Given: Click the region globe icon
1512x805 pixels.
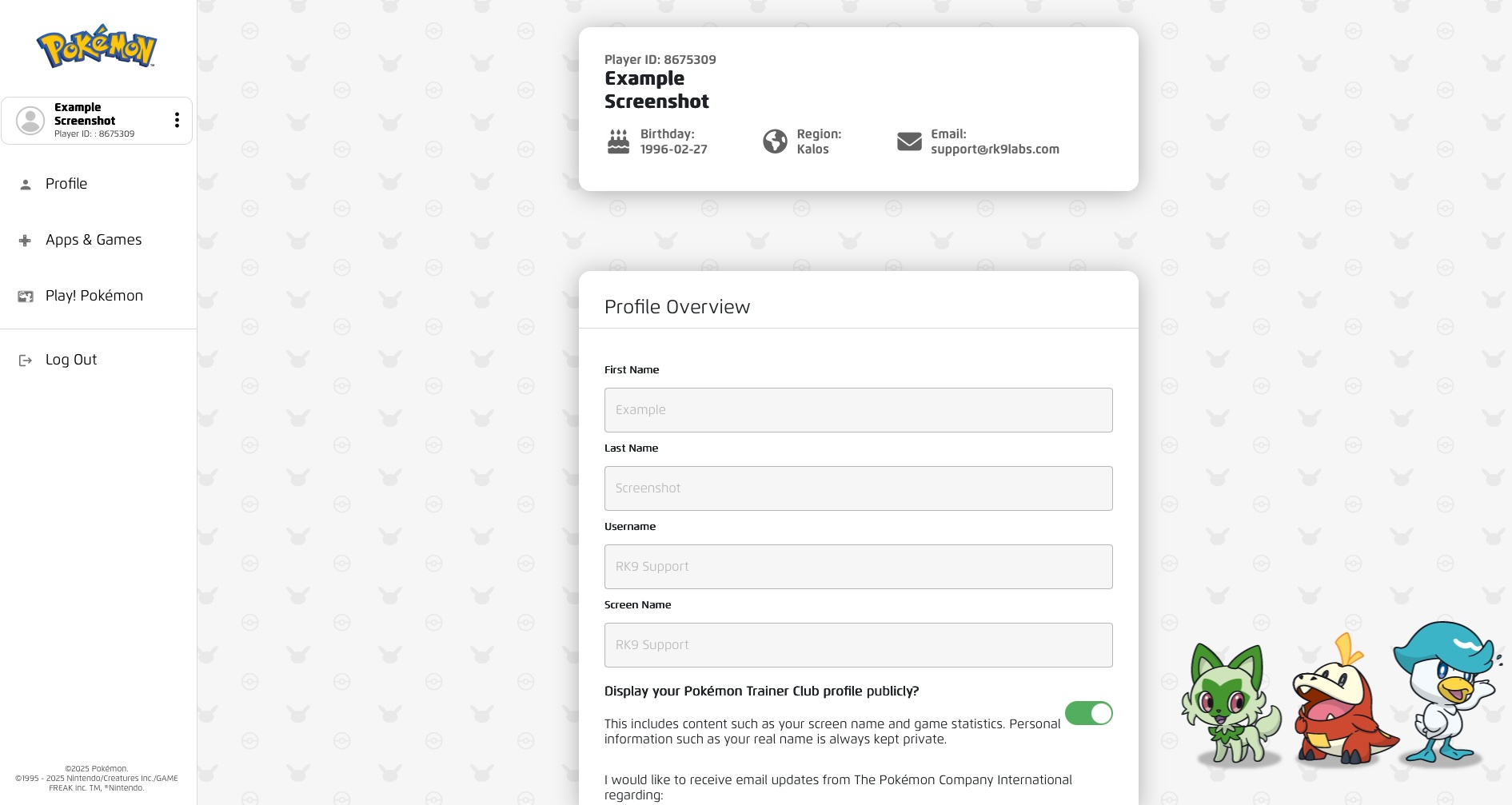Looking at the screenshot, I should 775,141.
